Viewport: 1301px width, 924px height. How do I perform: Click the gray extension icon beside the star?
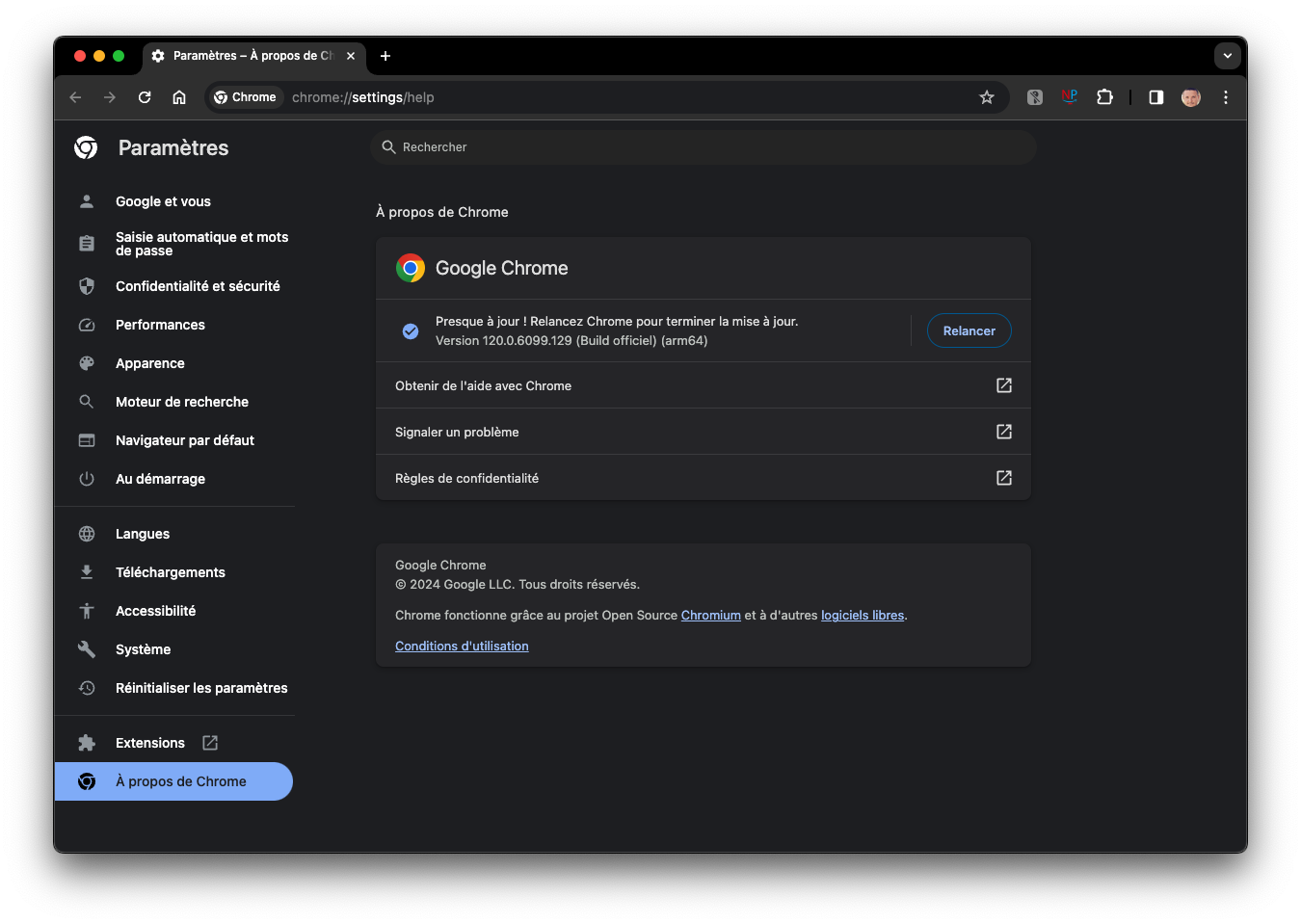(x=1035, y=97)
